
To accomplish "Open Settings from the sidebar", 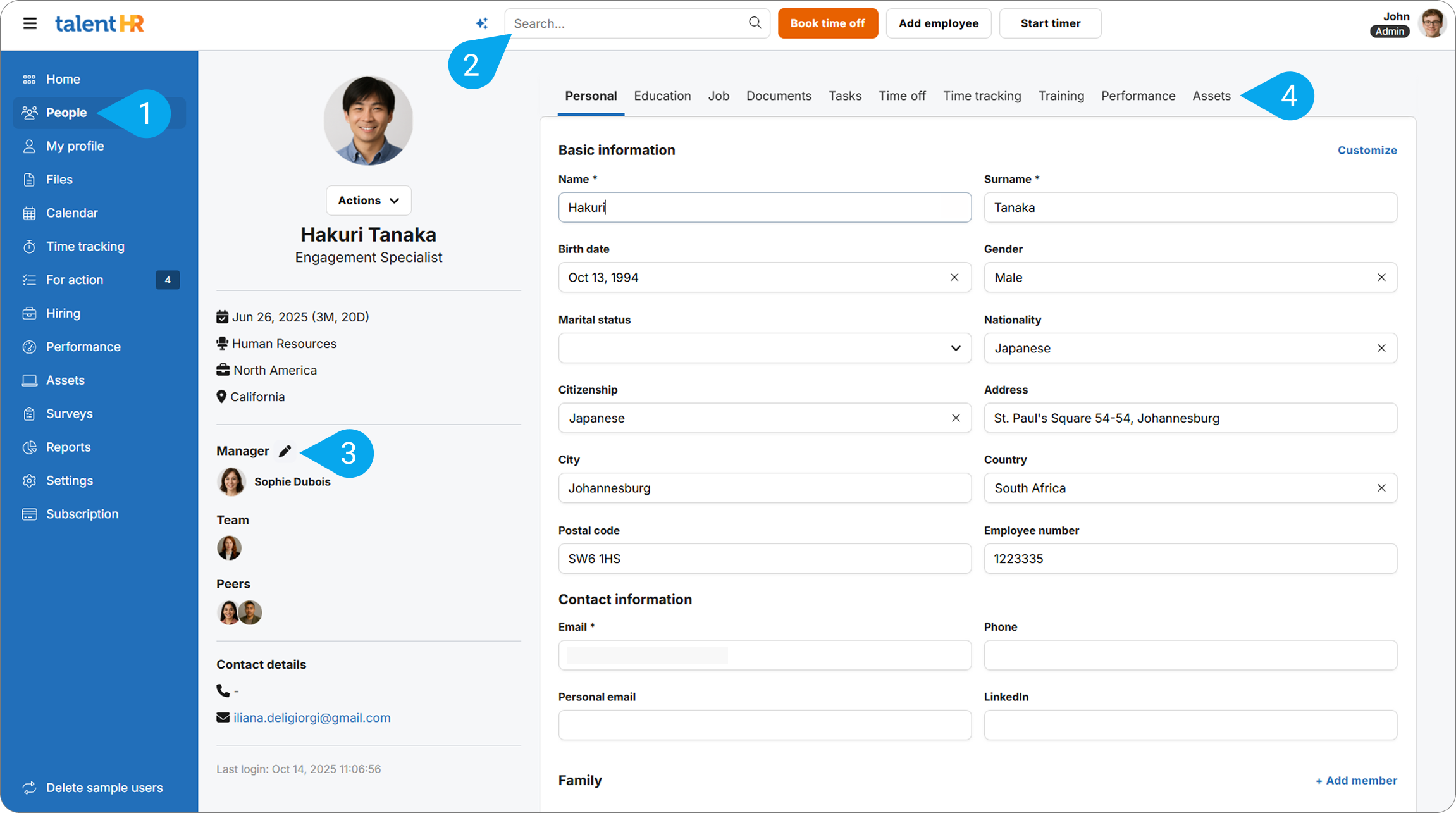I will coord(69,481).
